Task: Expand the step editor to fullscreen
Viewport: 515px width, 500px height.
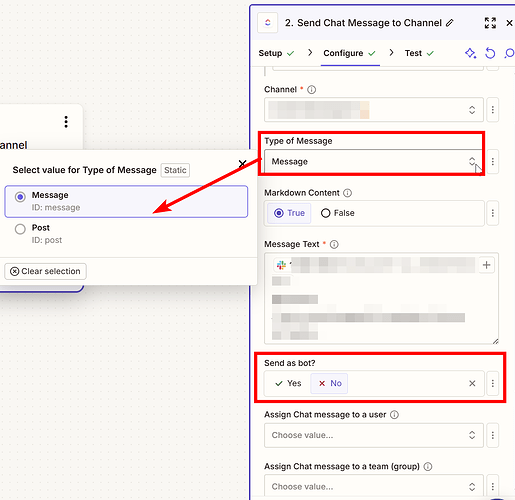Action: click(x=490, y=23)
